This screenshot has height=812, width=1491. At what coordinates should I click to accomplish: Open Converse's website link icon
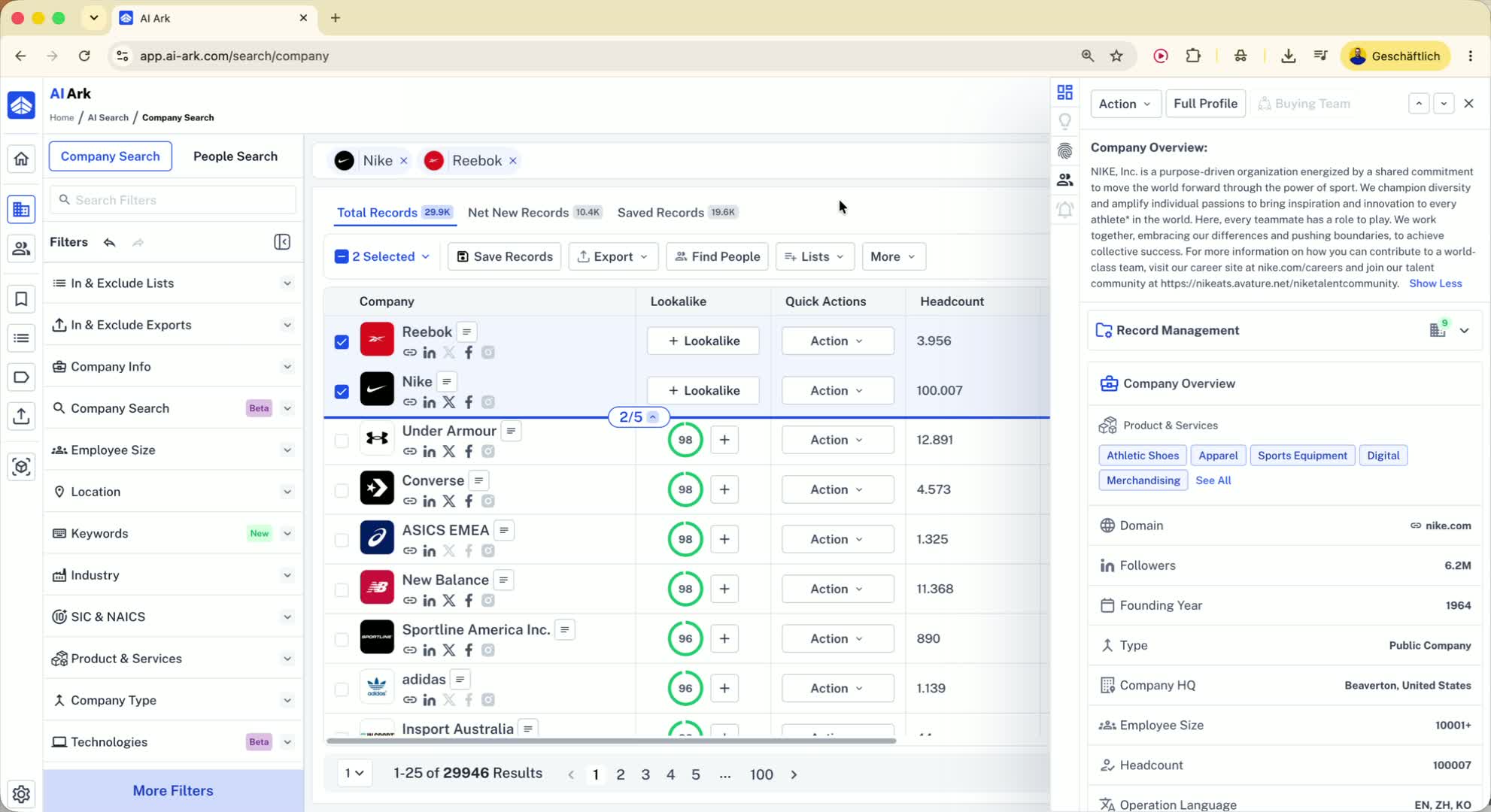coord(410,501)
